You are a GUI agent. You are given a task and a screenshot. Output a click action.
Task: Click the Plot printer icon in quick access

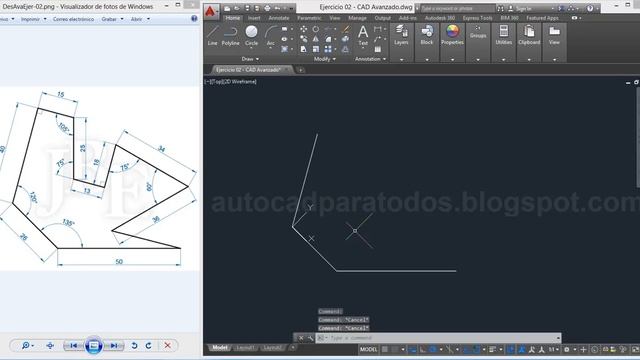pos(267,8)
